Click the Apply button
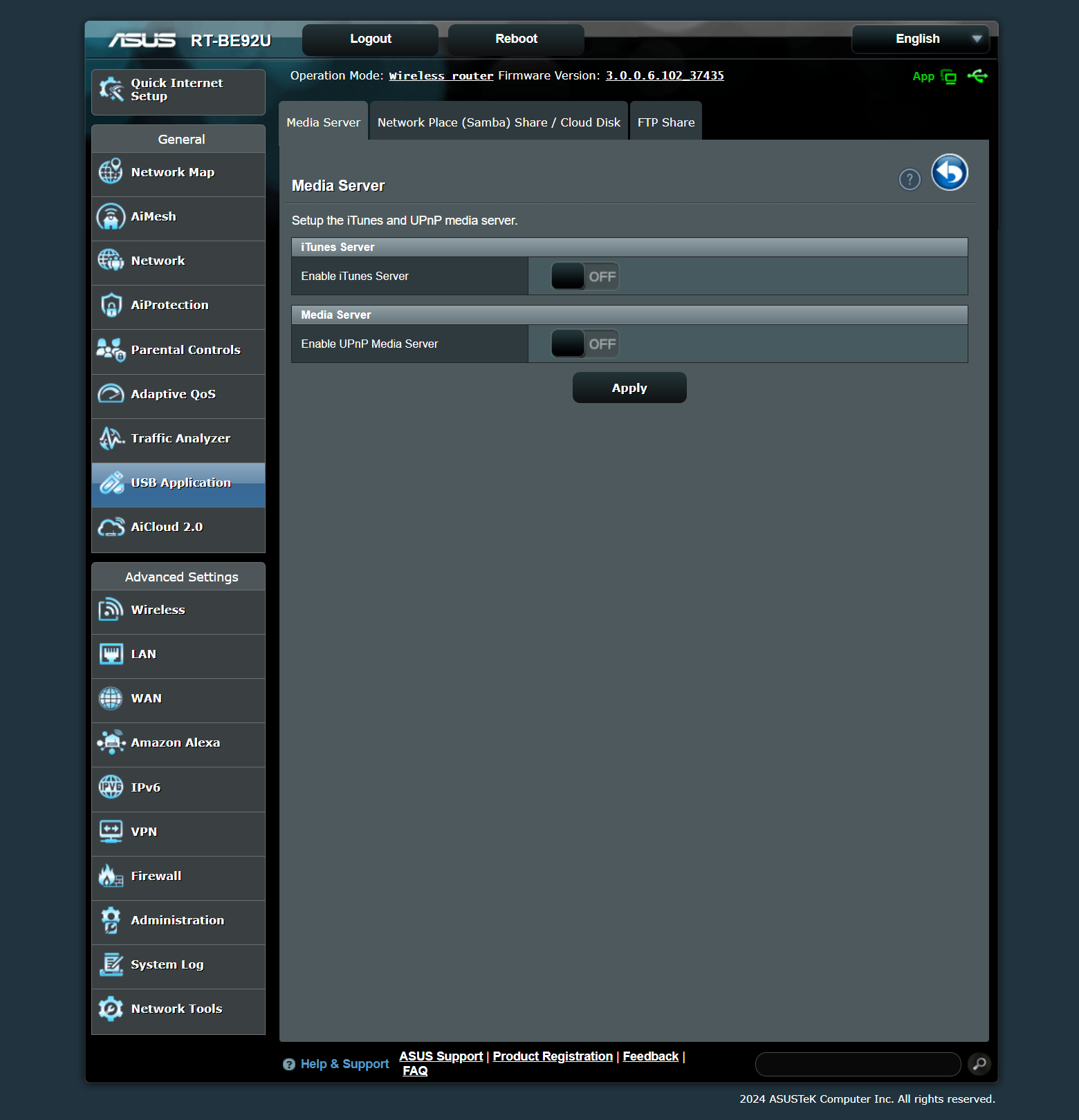The image size is (1079, 1120). tap(629, 388)
